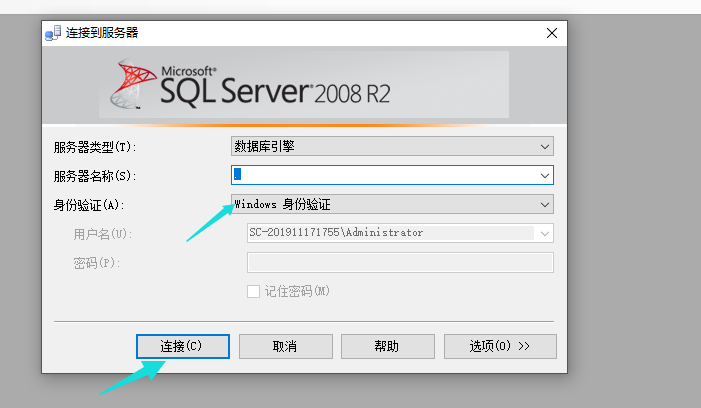Click the 服务器名称(S) label
701x408 pixels.
(94, 176)
